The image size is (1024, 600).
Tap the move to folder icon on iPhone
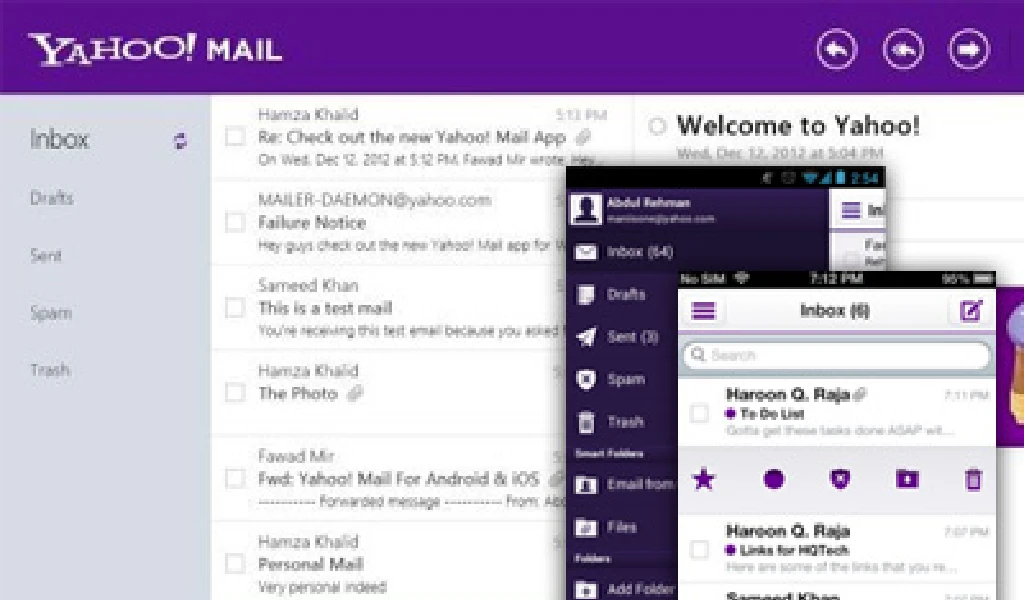907,480
